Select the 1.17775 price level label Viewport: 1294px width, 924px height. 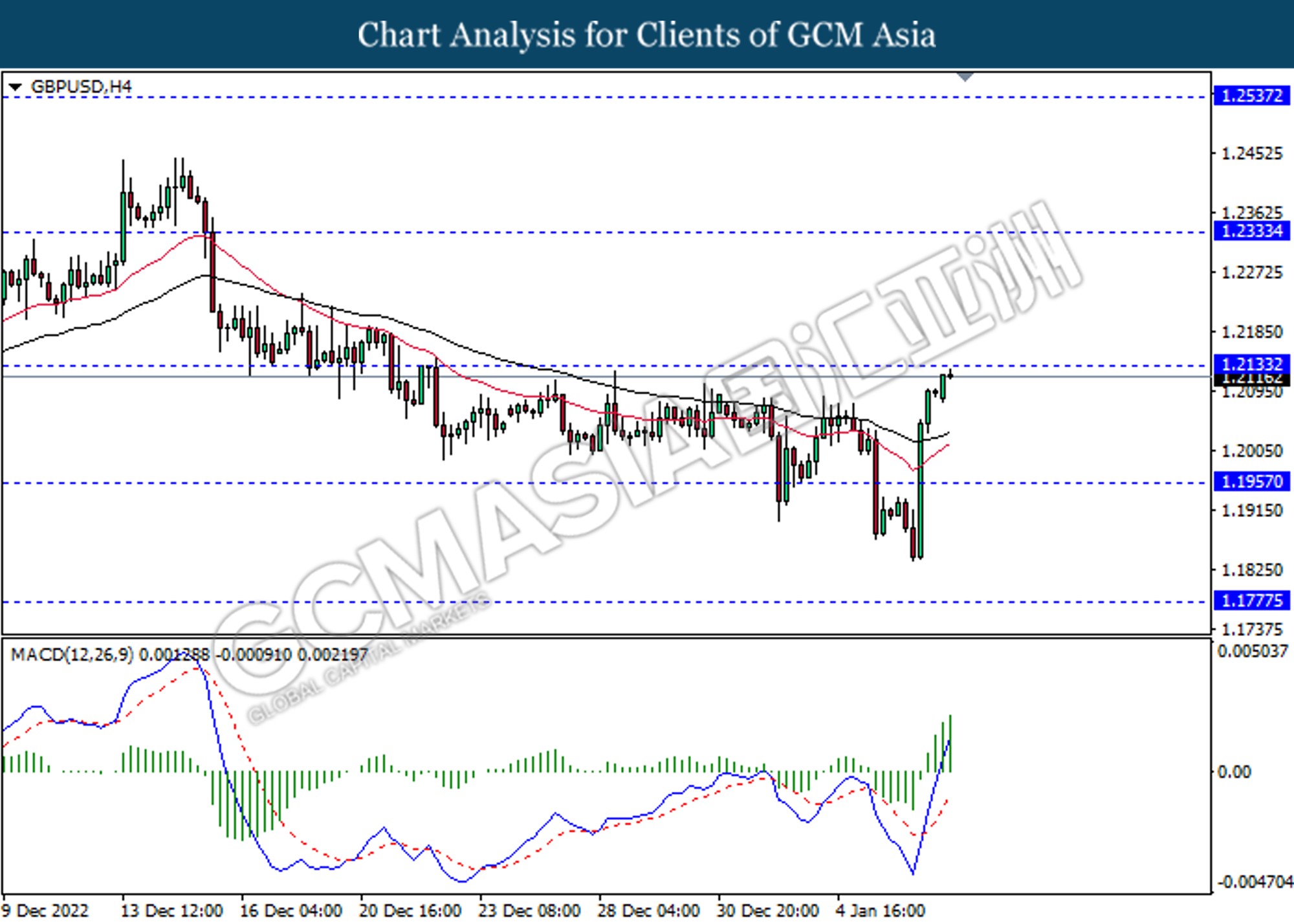tap(1252, 600)
